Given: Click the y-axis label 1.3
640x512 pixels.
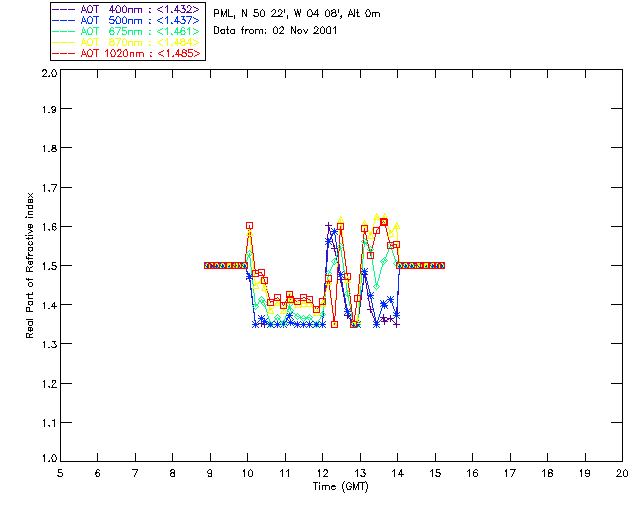Looking at the screenshot, I should [x=49, y=344].
